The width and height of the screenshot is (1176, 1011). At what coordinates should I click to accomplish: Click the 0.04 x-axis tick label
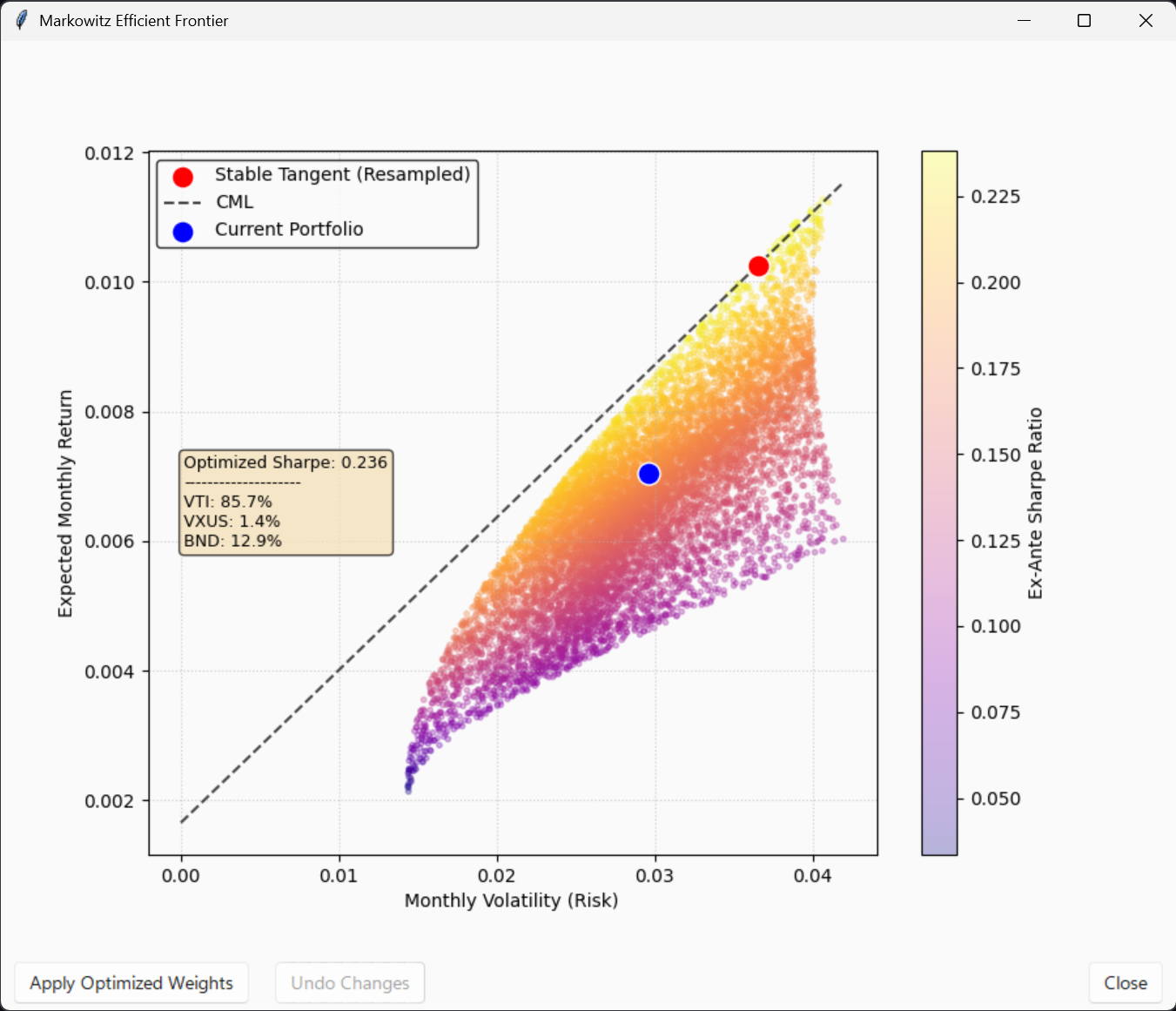pyautogui.click(x=813, y=876)
